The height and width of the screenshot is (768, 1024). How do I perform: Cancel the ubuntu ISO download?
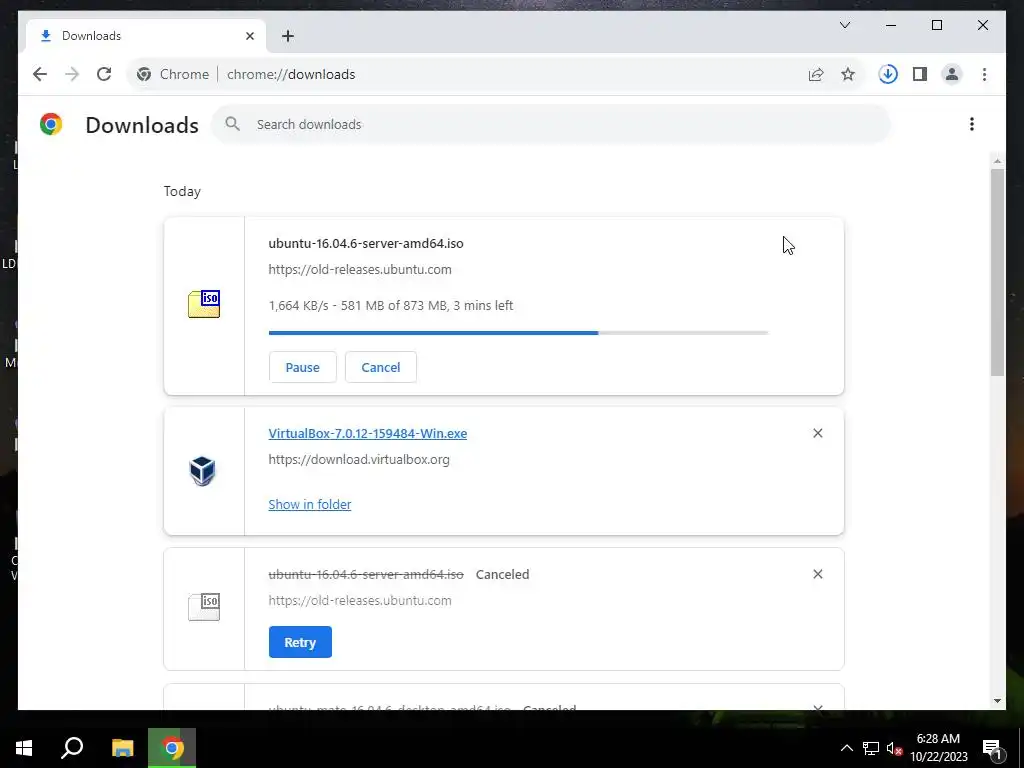tap(381, 367)
